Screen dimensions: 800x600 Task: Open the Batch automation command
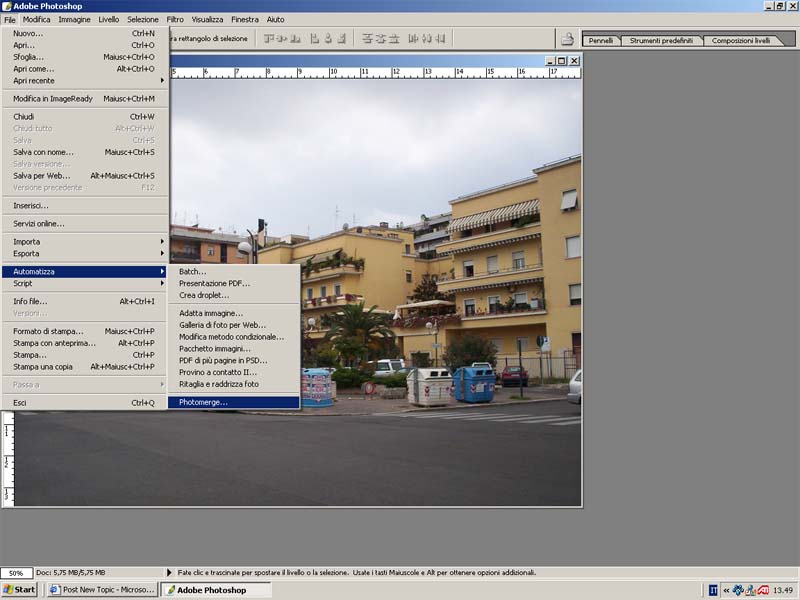pyautogui.click(x=192, y=271)
